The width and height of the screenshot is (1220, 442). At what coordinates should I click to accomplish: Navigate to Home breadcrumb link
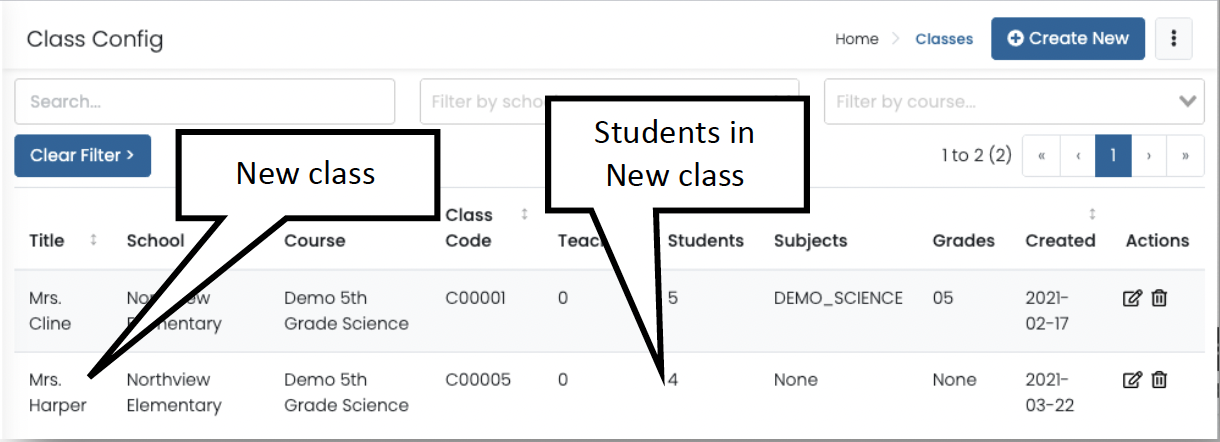[856, 39]
